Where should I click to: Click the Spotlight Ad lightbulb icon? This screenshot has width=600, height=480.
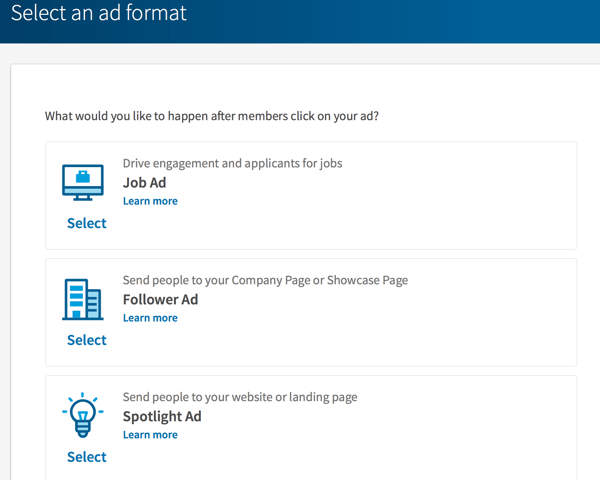(83, 415)
